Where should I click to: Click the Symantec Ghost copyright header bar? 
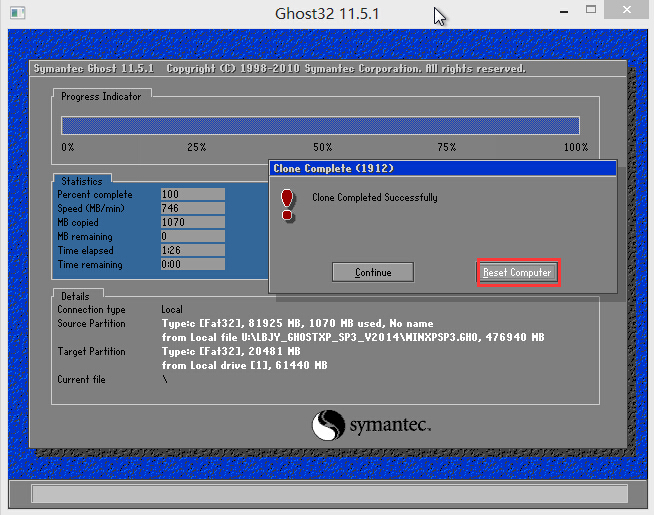(280, 69)
